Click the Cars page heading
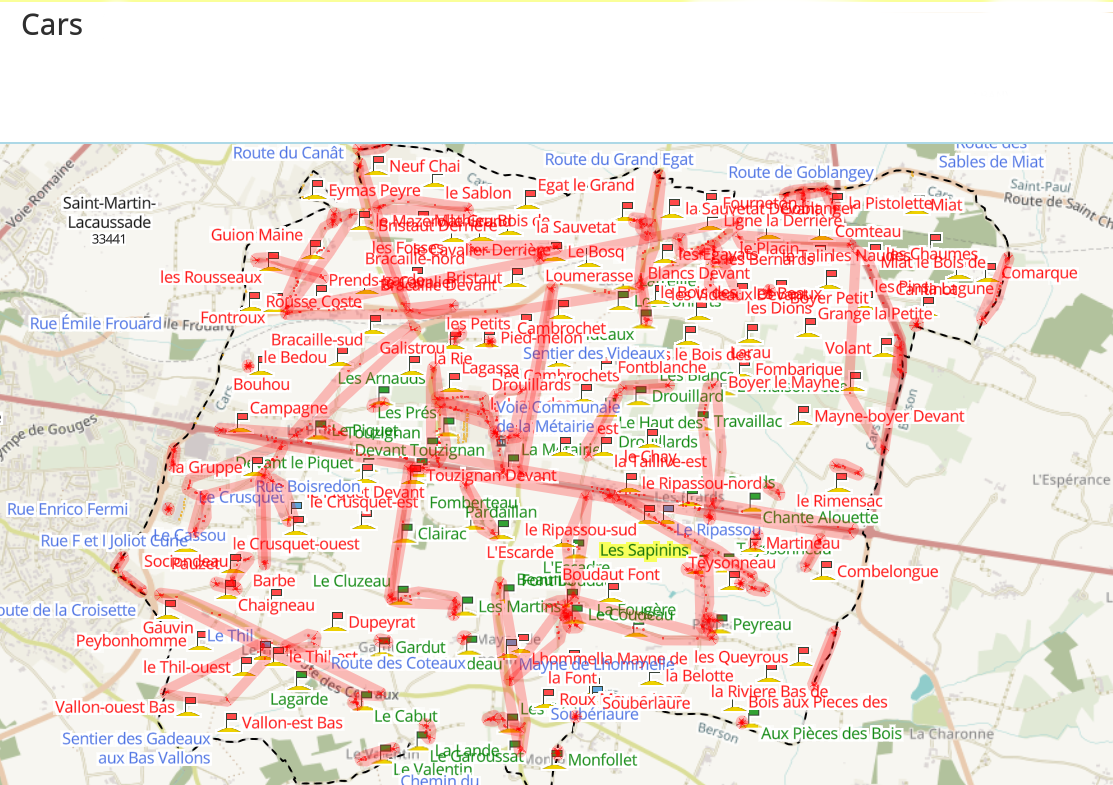The height and width of the screenshot is (785, 1113). (x=52, y=25)
